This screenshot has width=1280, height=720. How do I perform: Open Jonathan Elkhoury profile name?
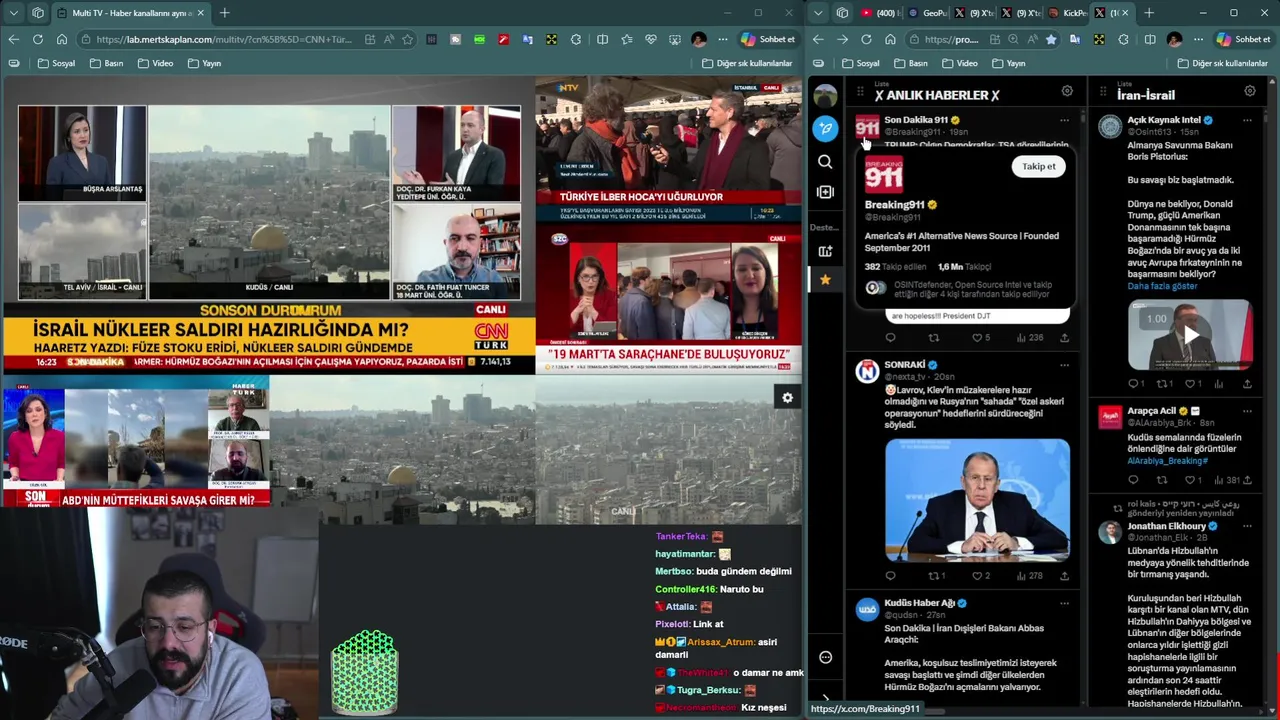pyautogui.click(x=1166, y=526)
